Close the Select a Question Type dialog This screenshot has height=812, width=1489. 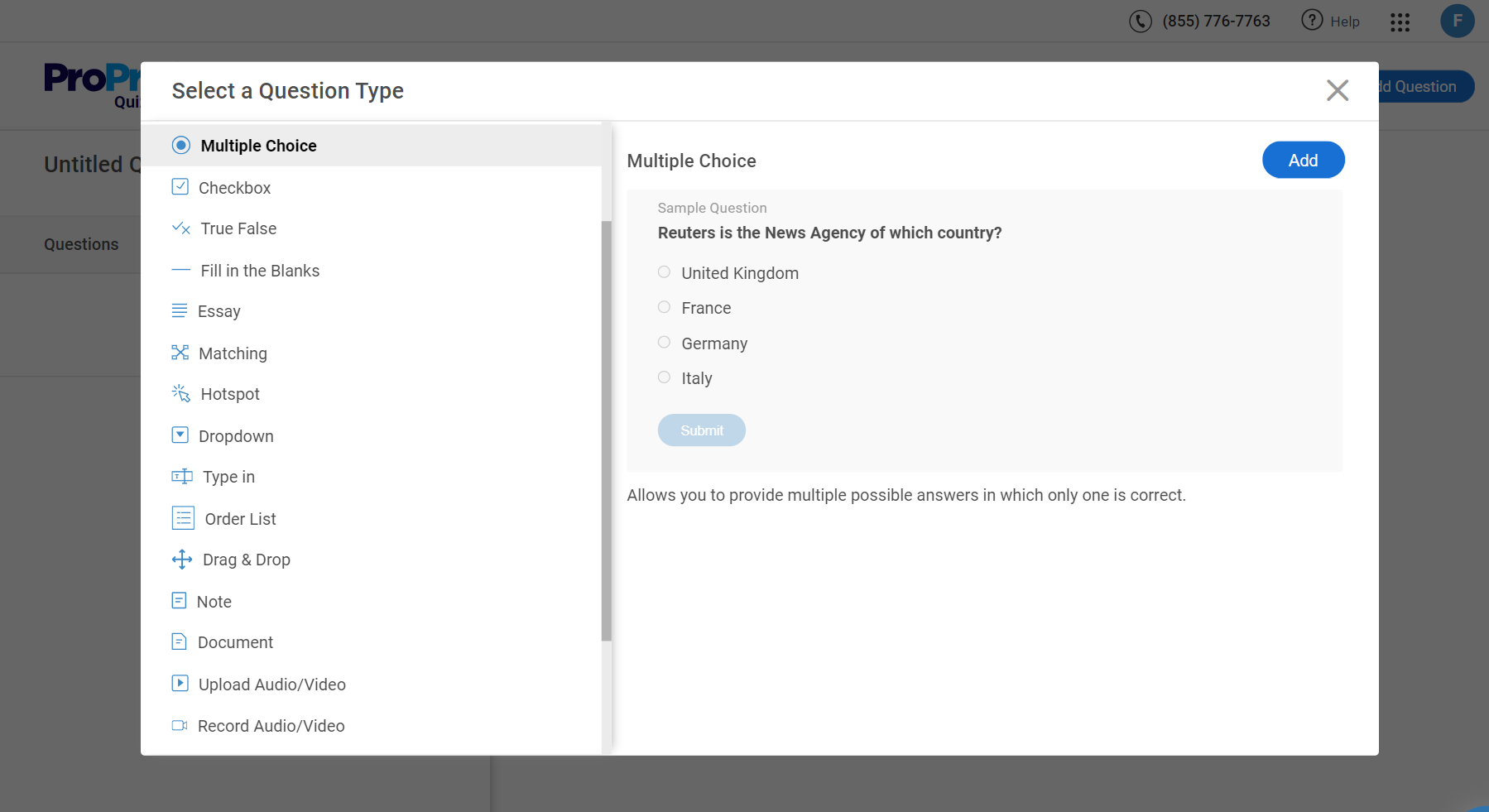coord(1337,90)
